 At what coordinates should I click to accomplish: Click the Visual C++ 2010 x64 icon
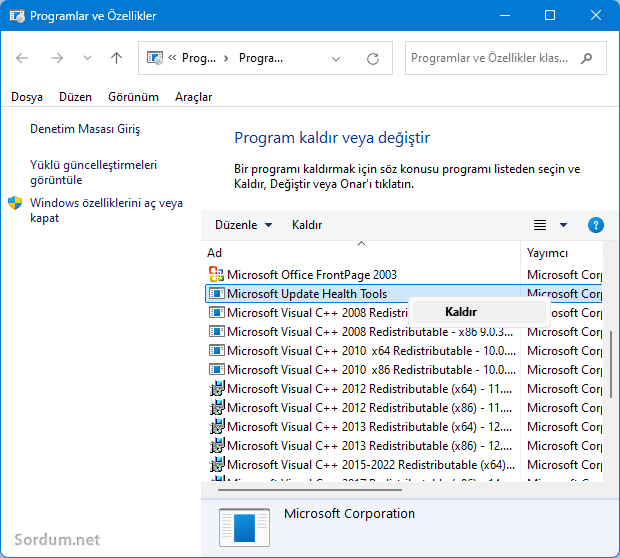coord(217,350)
